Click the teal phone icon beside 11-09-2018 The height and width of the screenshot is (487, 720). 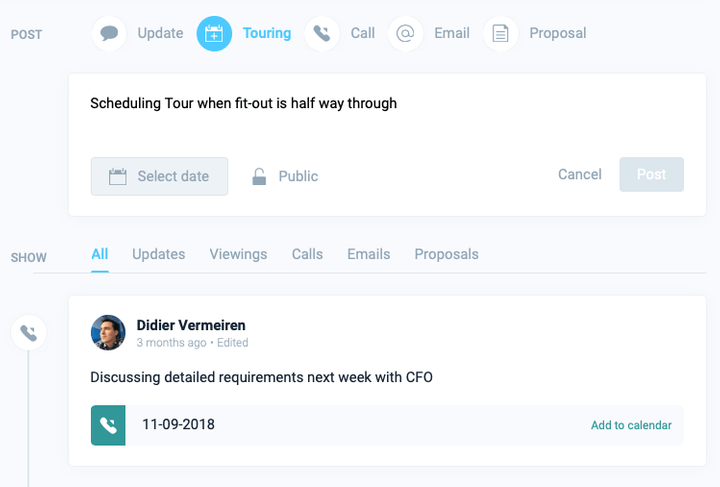pos(108,425)
